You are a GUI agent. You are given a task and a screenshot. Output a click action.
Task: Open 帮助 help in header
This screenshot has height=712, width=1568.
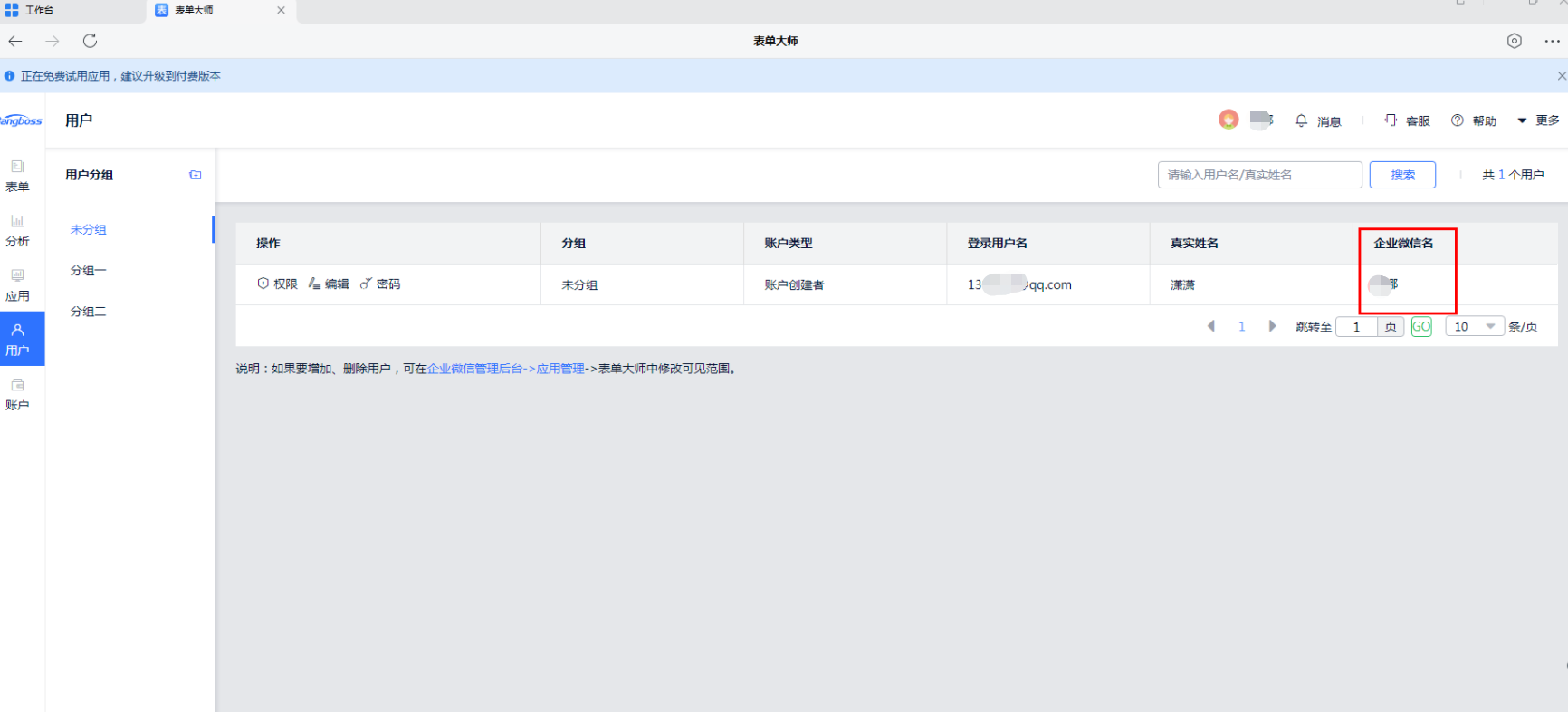click(1474, 120)
